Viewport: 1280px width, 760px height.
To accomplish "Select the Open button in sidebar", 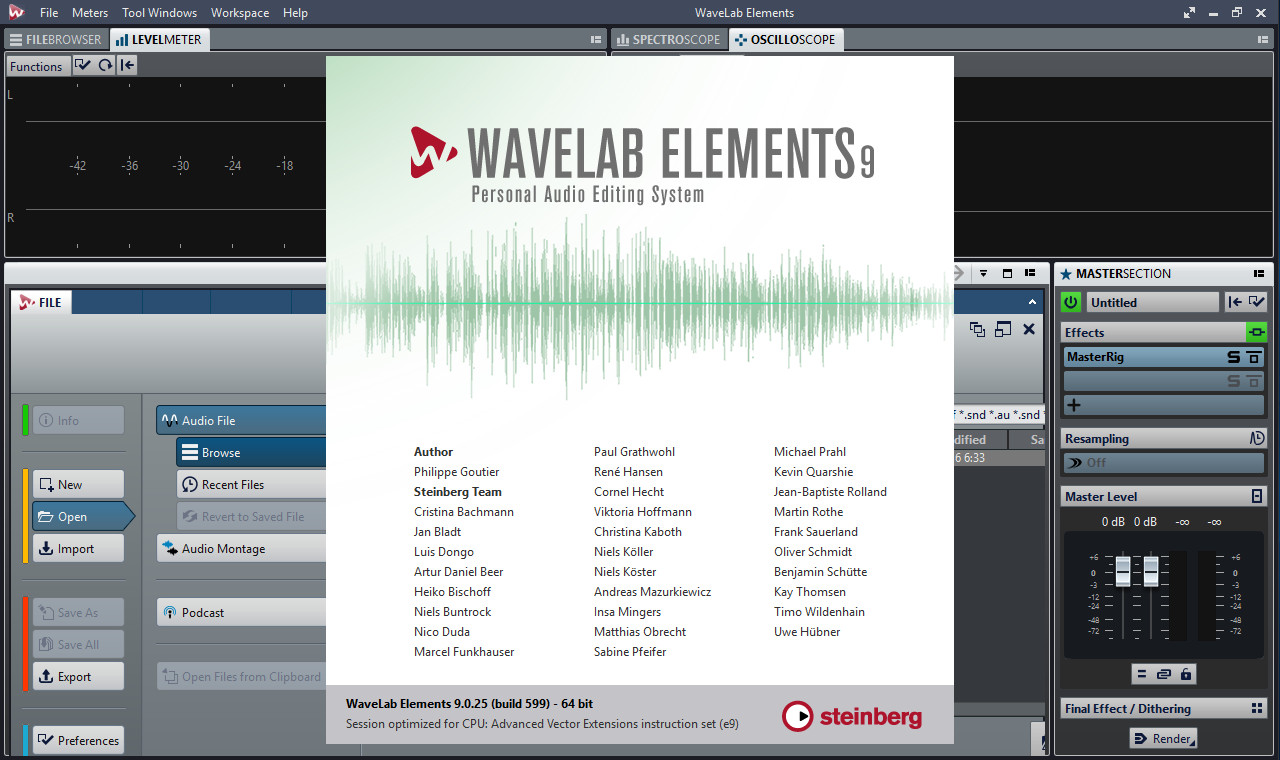I will 83,516.
